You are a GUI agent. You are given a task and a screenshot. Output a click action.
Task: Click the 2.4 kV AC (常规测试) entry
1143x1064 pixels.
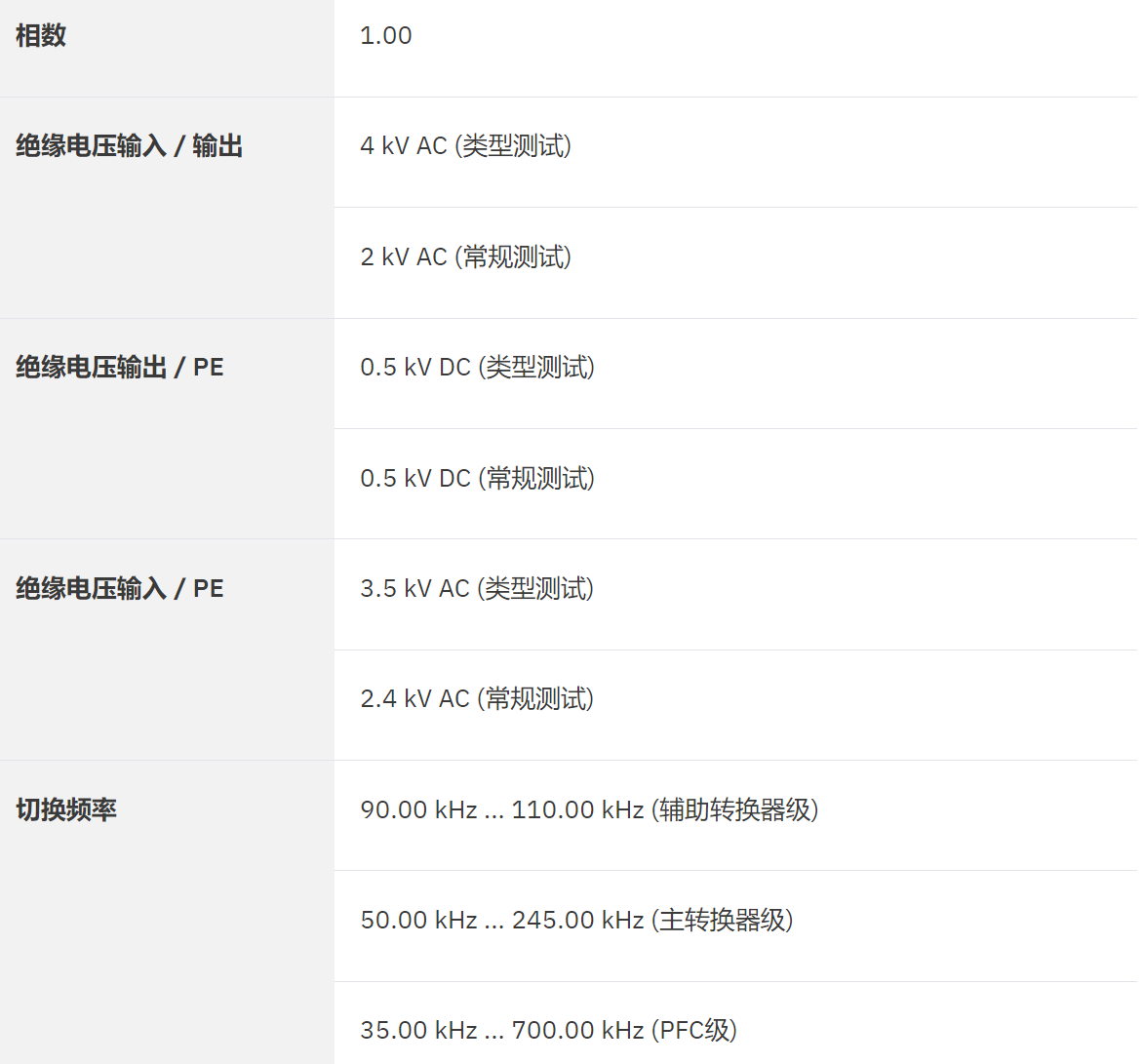pos(476,699)
